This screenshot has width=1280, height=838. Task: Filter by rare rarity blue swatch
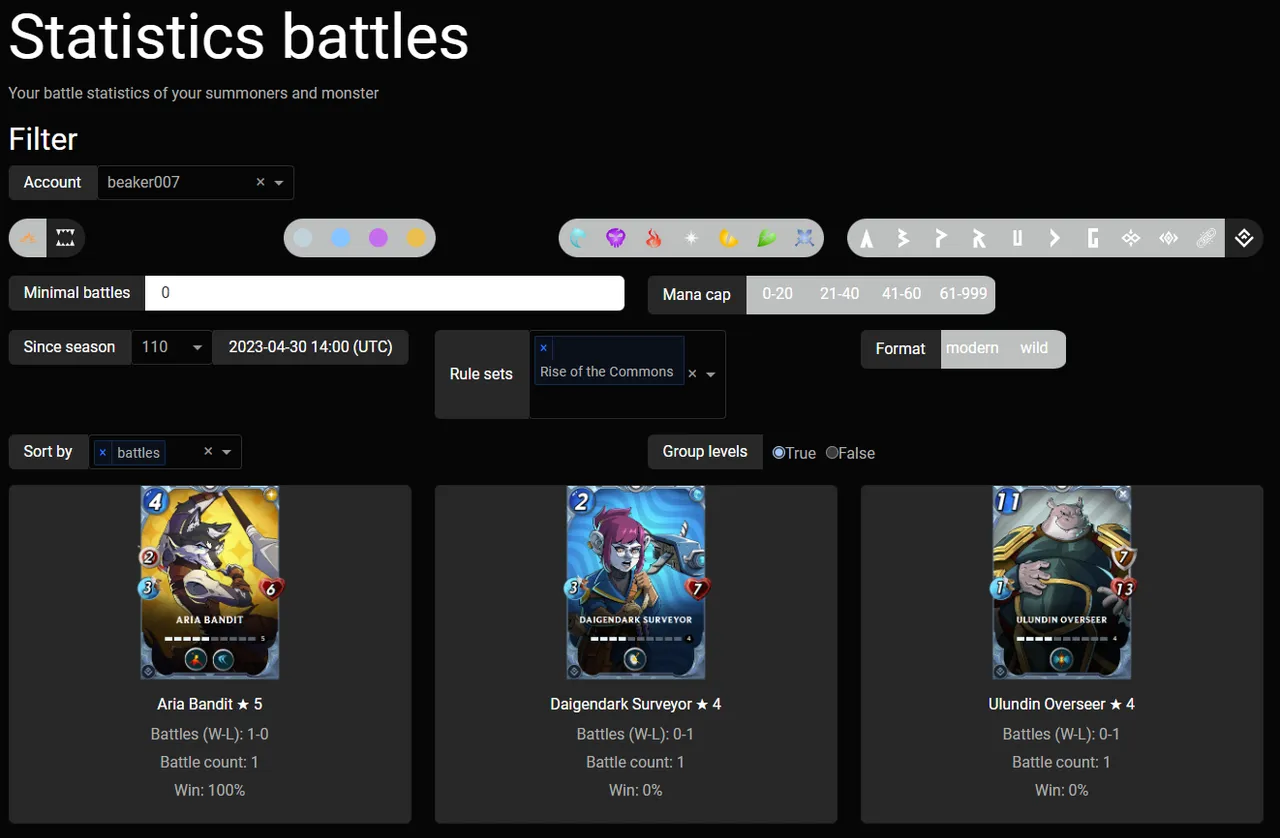pos(341,238)
